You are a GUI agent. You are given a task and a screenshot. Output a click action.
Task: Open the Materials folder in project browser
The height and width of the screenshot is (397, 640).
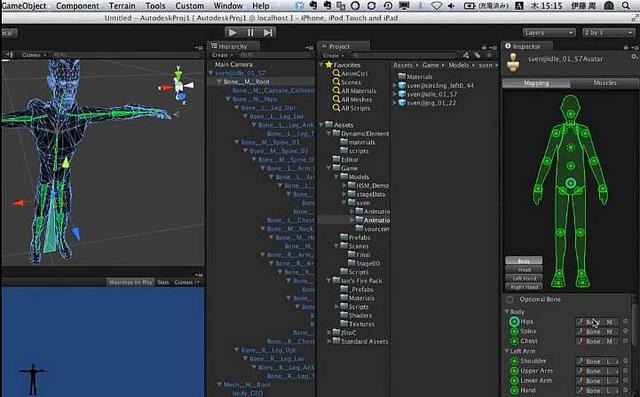[415, 77]
